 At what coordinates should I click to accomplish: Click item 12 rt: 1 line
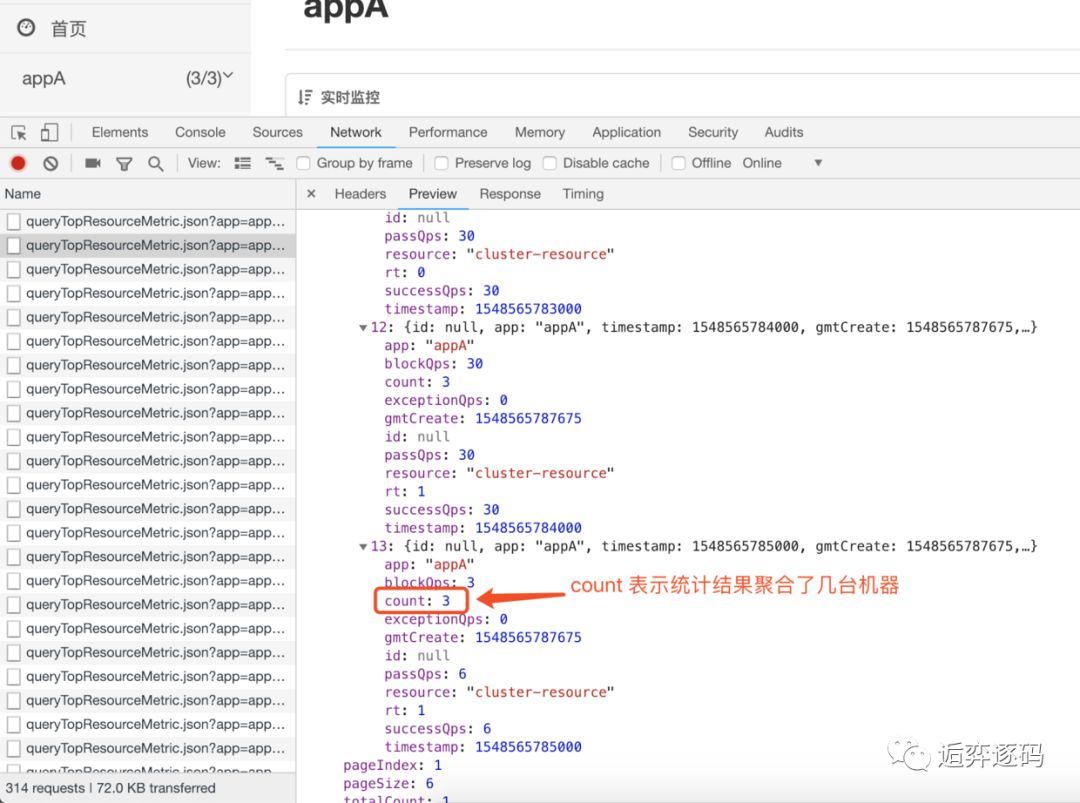(405, 492)
